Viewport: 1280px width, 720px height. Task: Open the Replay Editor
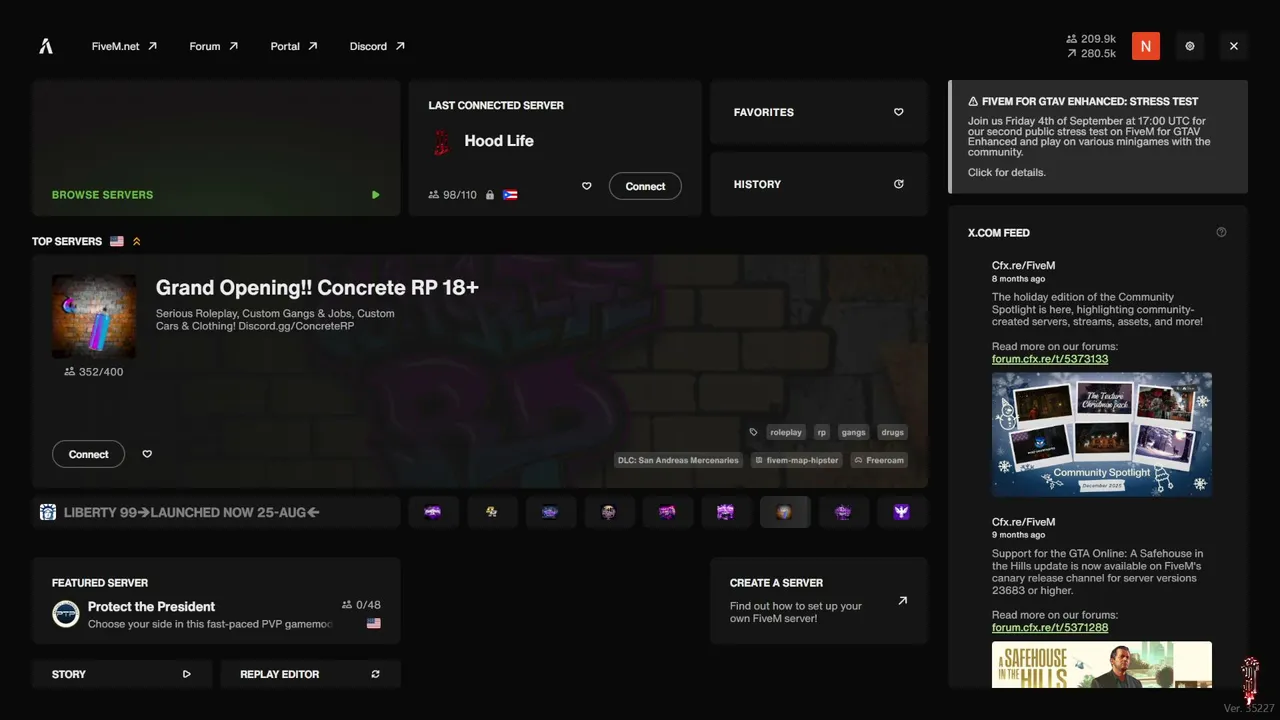(310, 674)
